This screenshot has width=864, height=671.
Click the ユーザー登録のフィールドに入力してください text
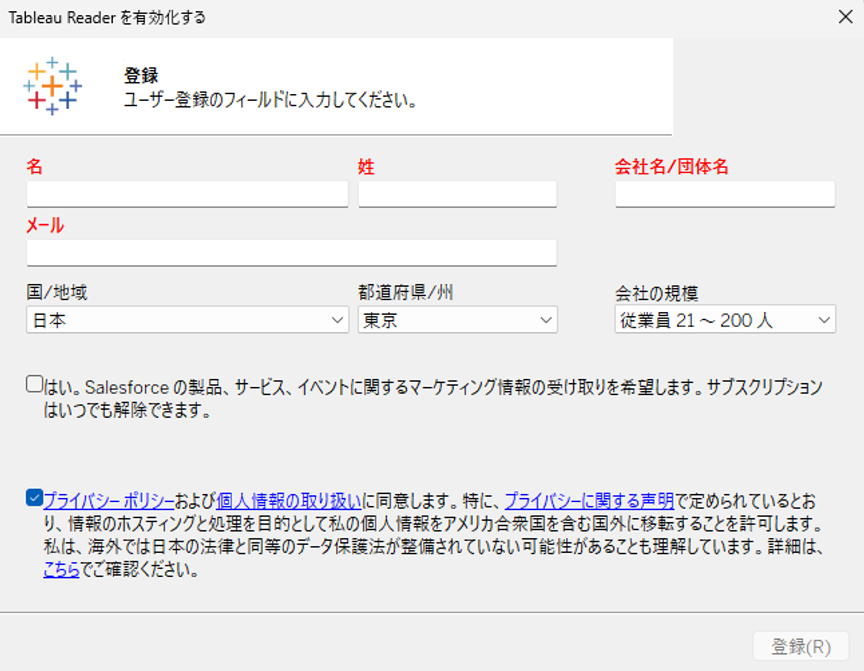pyautogui.click(x=271, y=100)
